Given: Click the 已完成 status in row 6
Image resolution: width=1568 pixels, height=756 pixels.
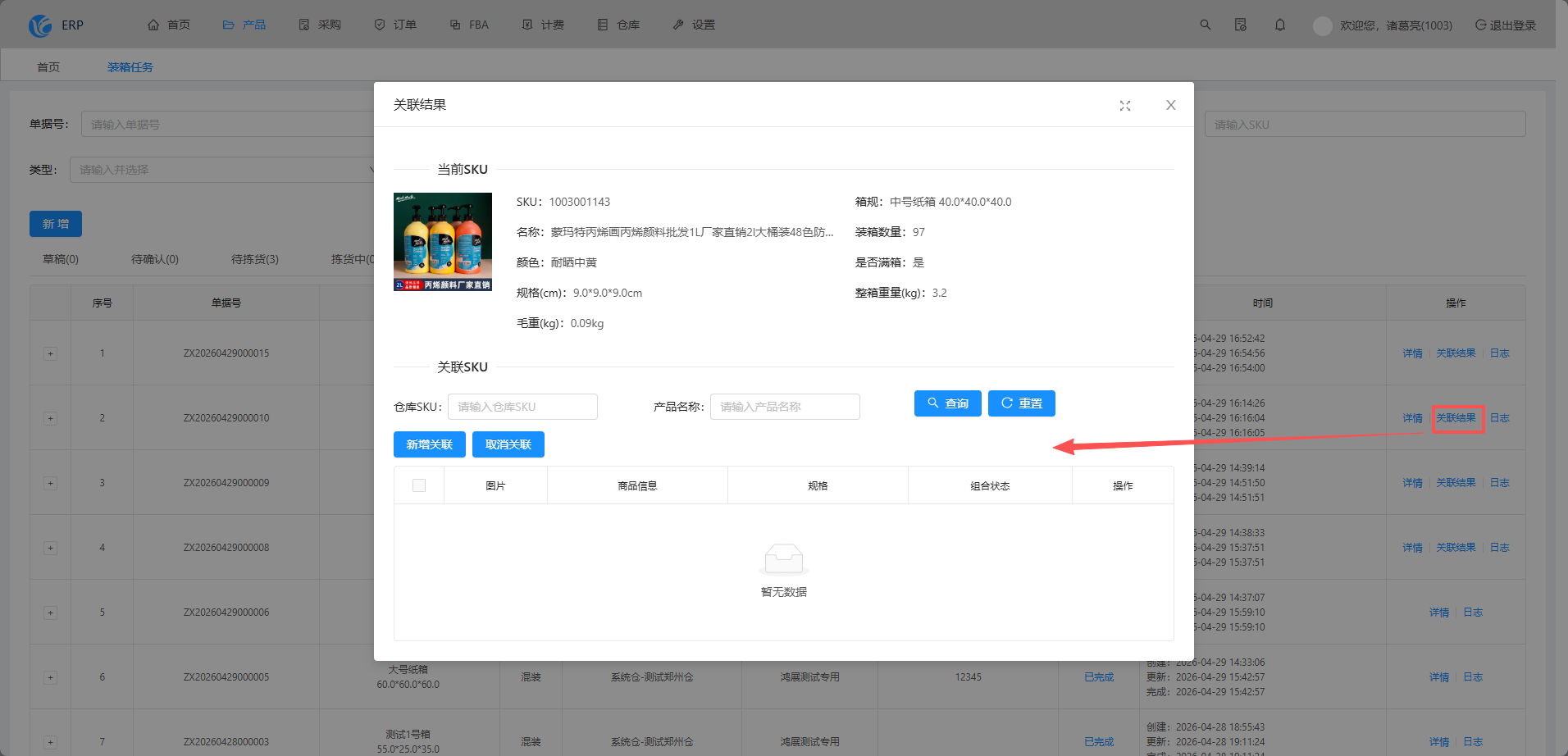Looking at the screenshot, I should tap(1099, 677).
